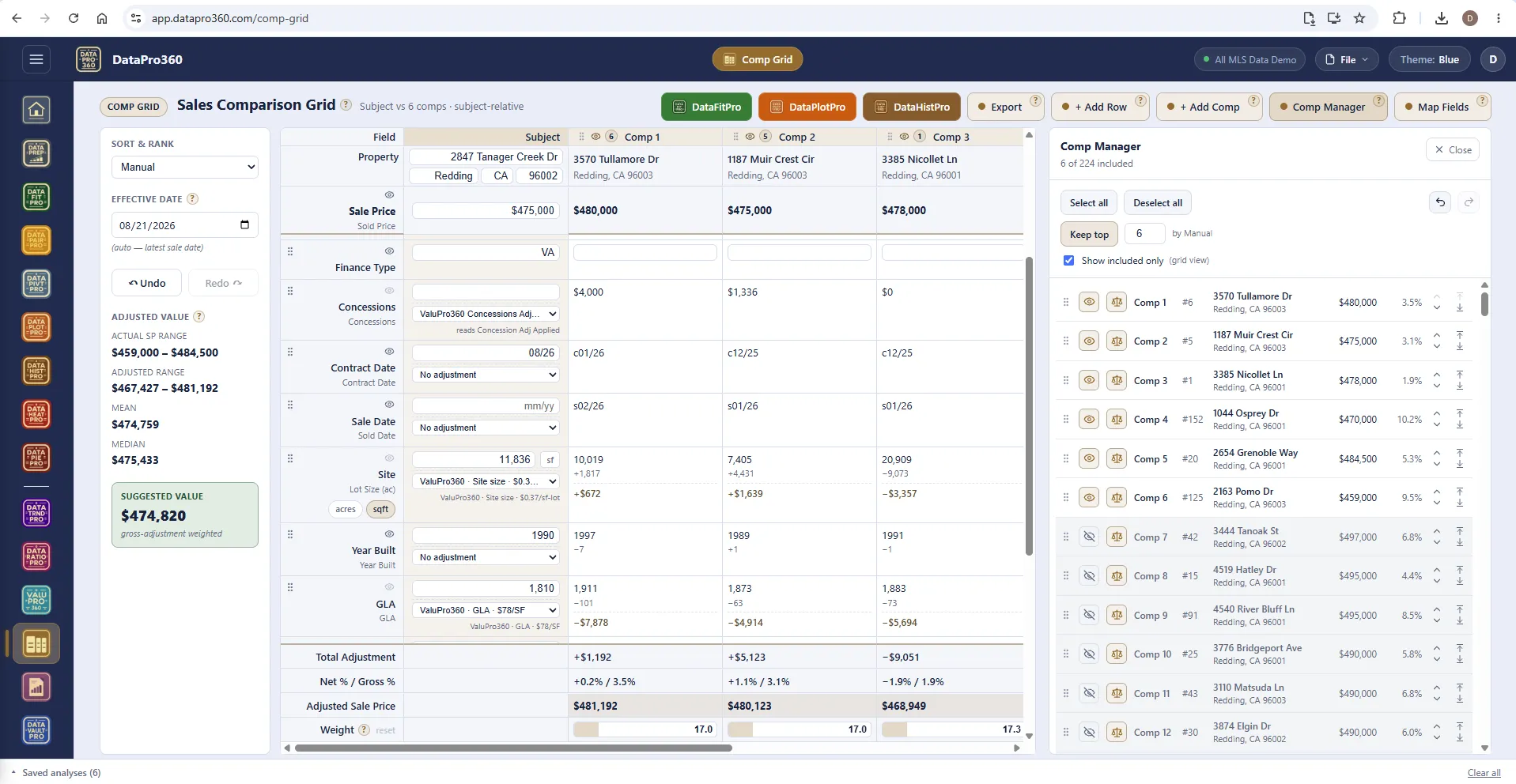This screenshot has height=784, width=1516.
Task: Close the Comp Manager panel
Action: click(1453, 149)
